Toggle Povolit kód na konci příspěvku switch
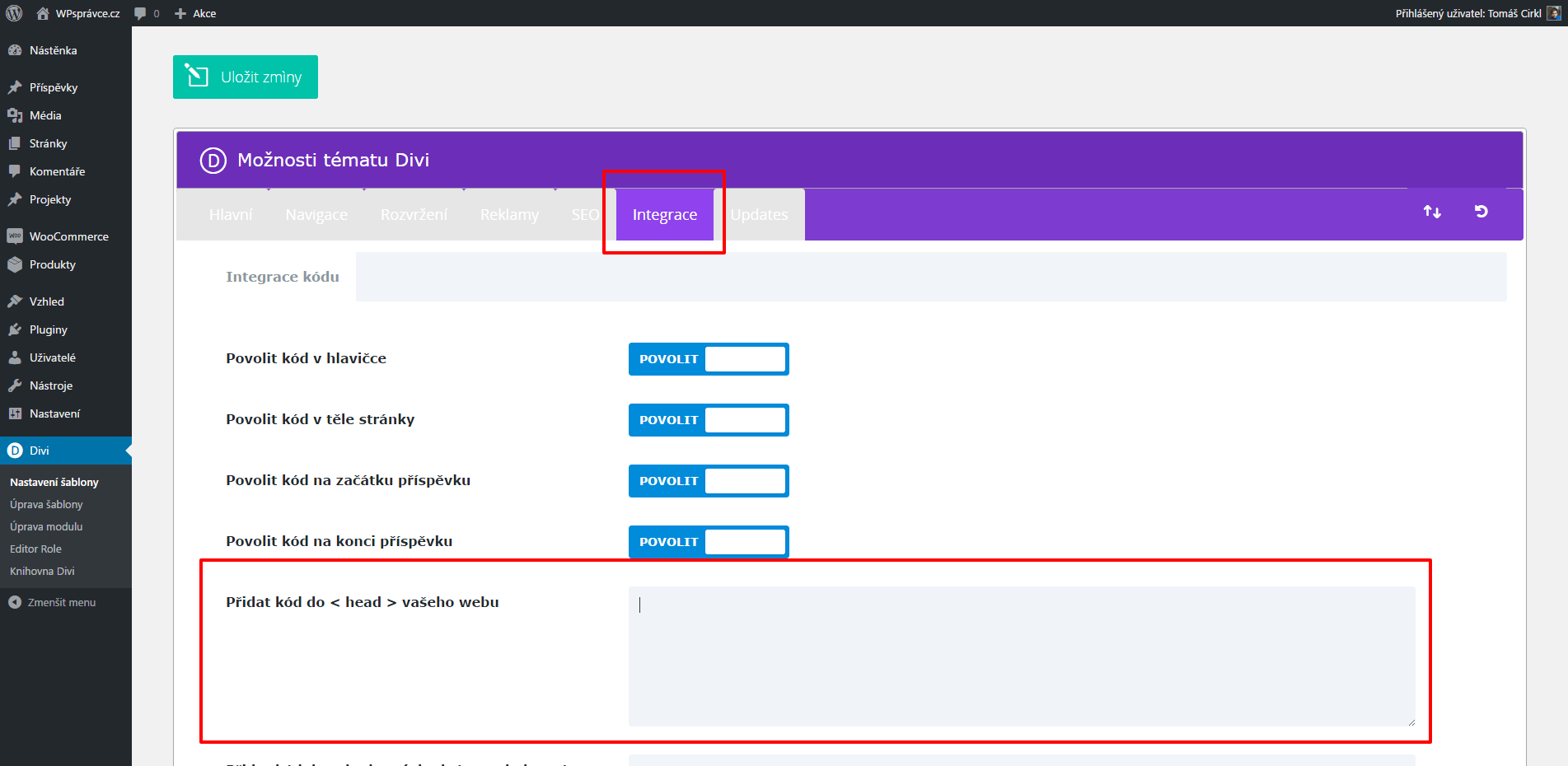The image size is (1568, 766). pos(709,542)
